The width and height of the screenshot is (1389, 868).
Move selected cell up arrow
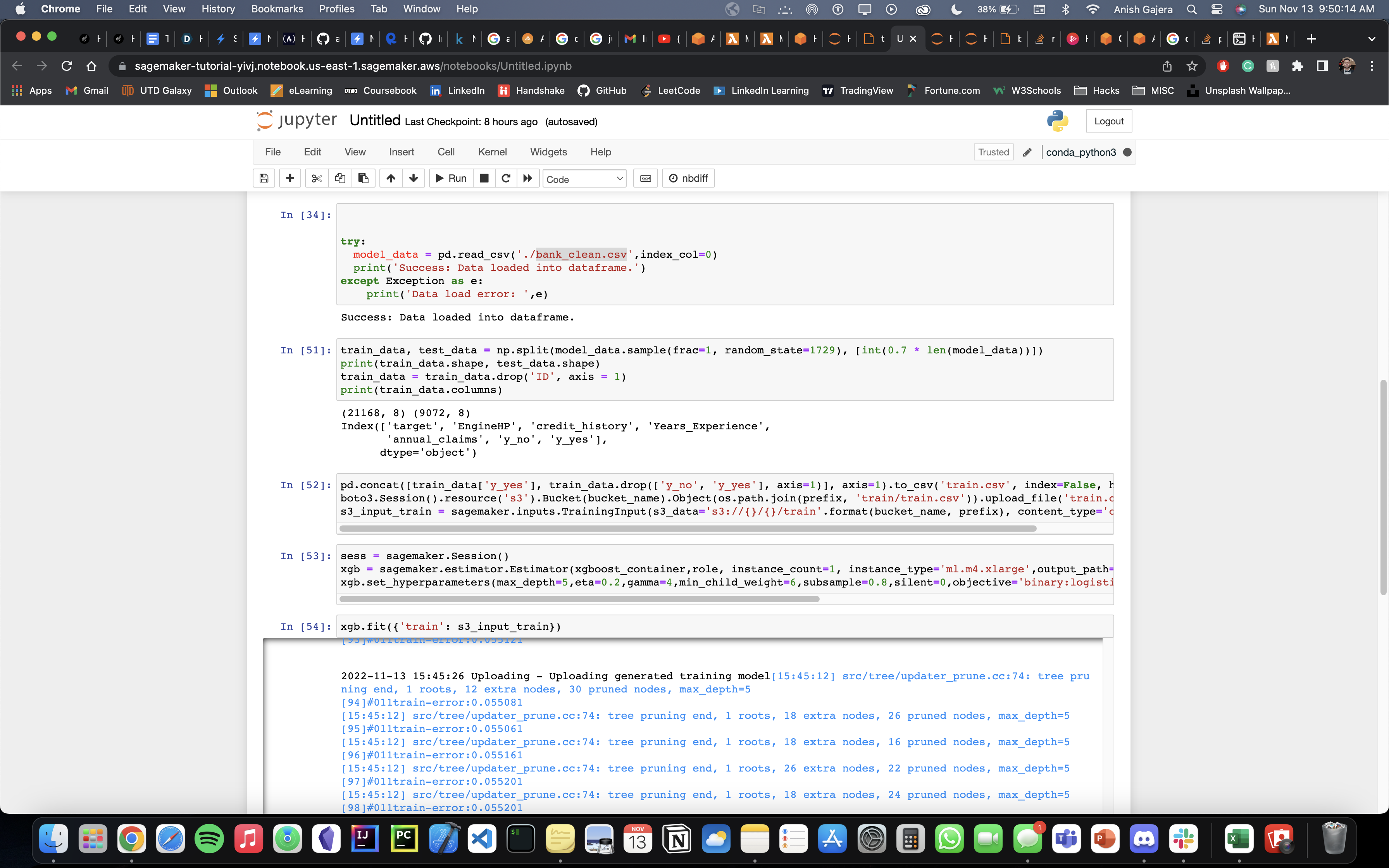click(x=391, y=178)
